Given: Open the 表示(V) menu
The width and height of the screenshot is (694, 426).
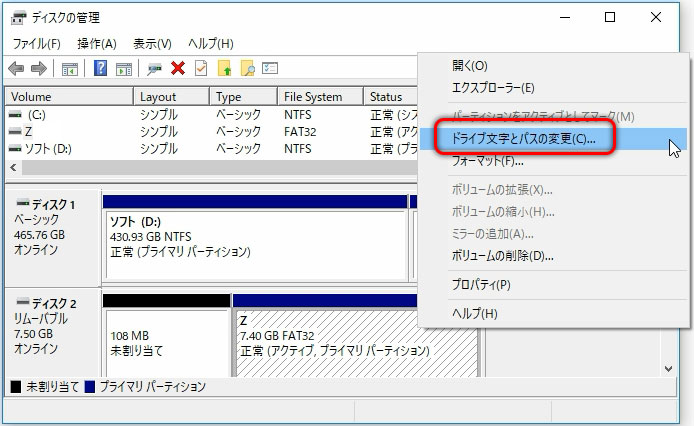Looking at the screenshot, I should point(152,44).
